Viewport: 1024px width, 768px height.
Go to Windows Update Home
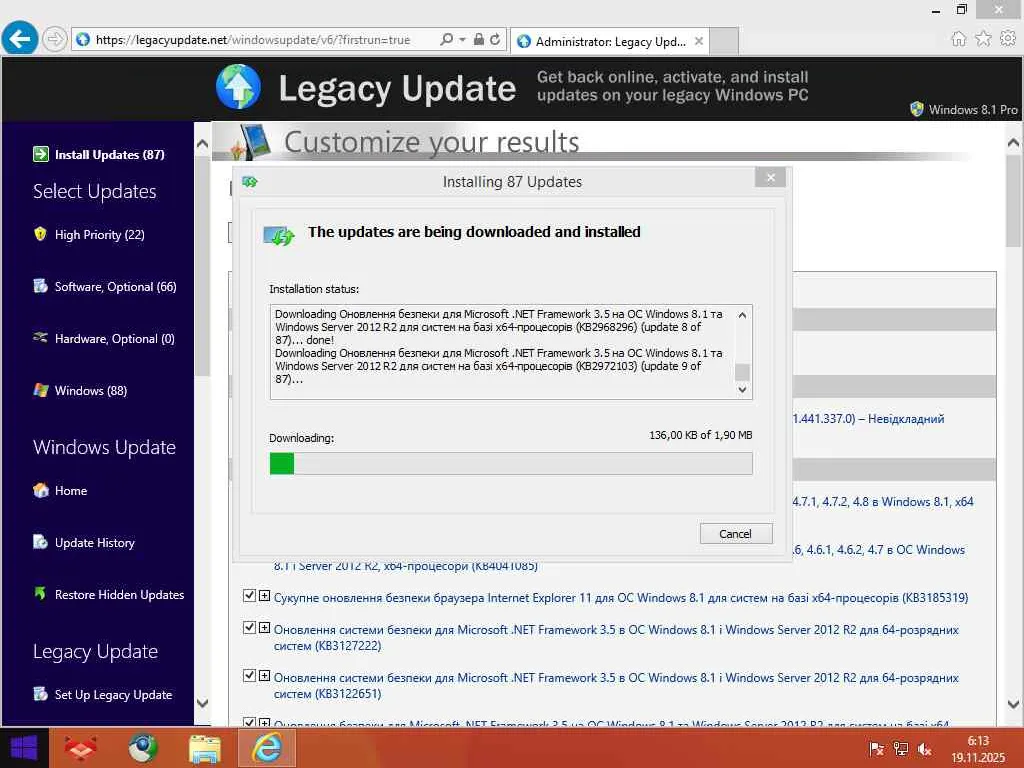click(x=71, y=490)
